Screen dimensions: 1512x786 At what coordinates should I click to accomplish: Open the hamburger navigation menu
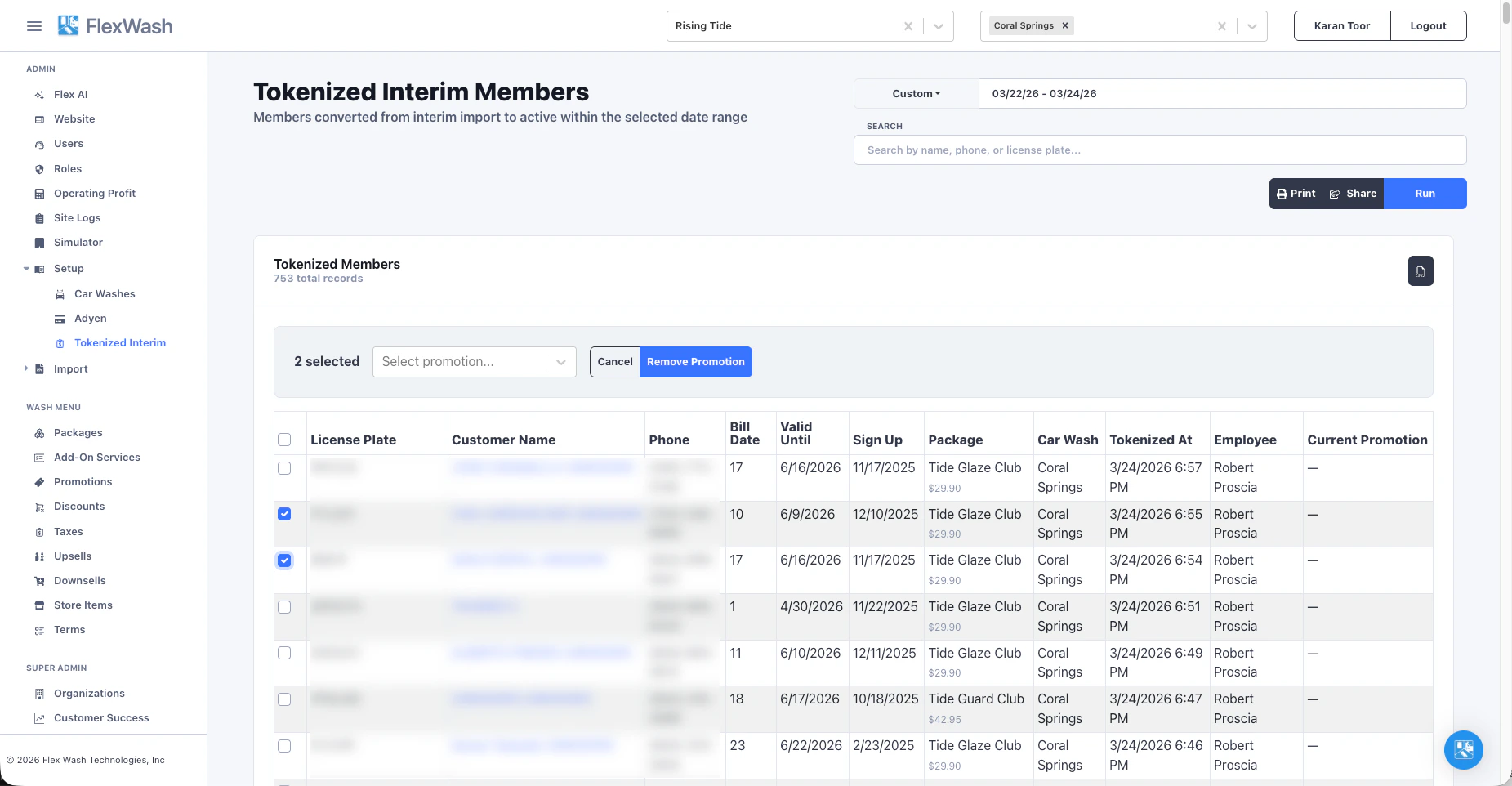(x=34, y=26)
